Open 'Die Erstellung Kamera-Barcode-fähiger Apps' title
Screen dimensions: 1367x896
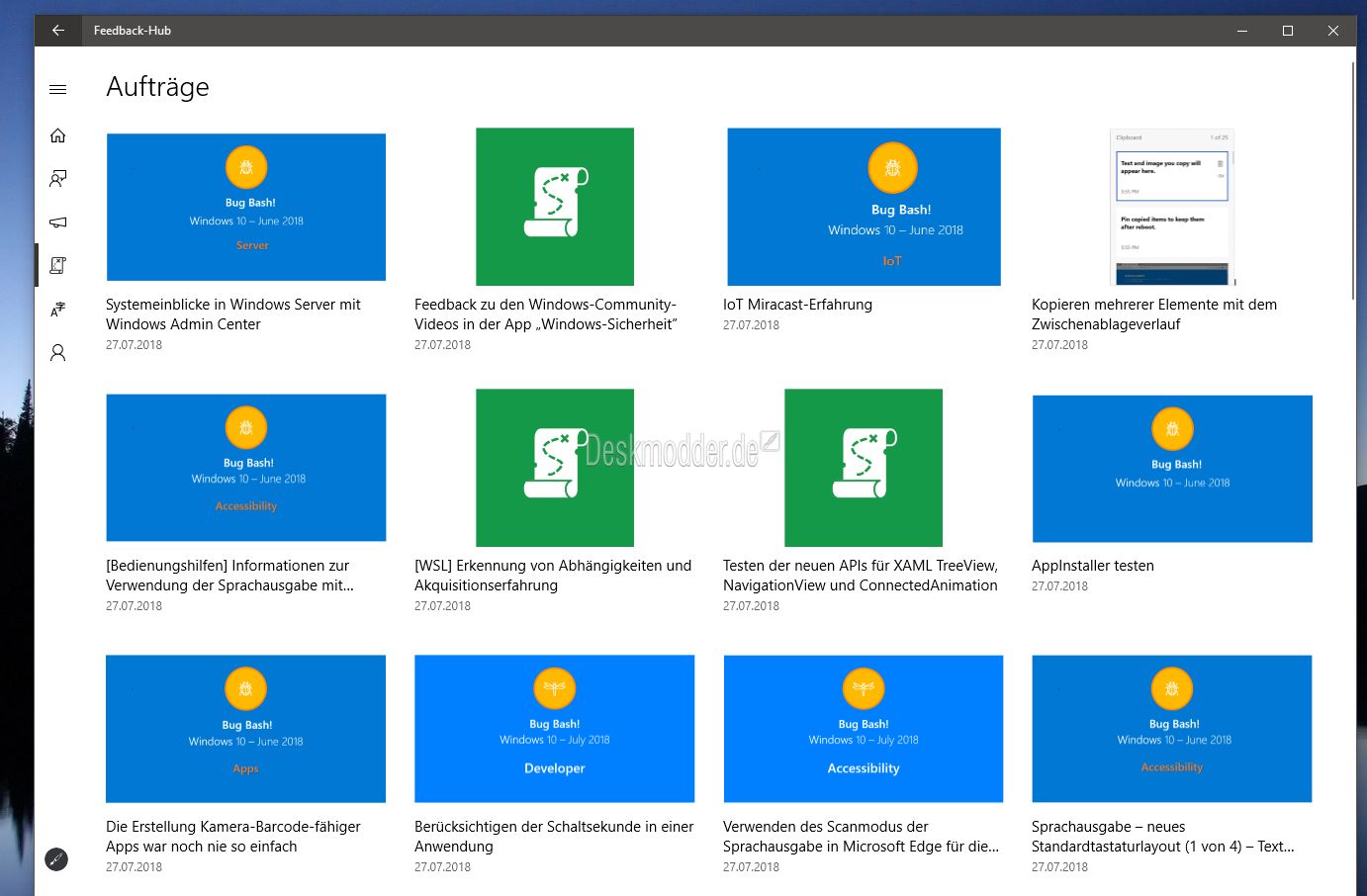tap(233, 837)
